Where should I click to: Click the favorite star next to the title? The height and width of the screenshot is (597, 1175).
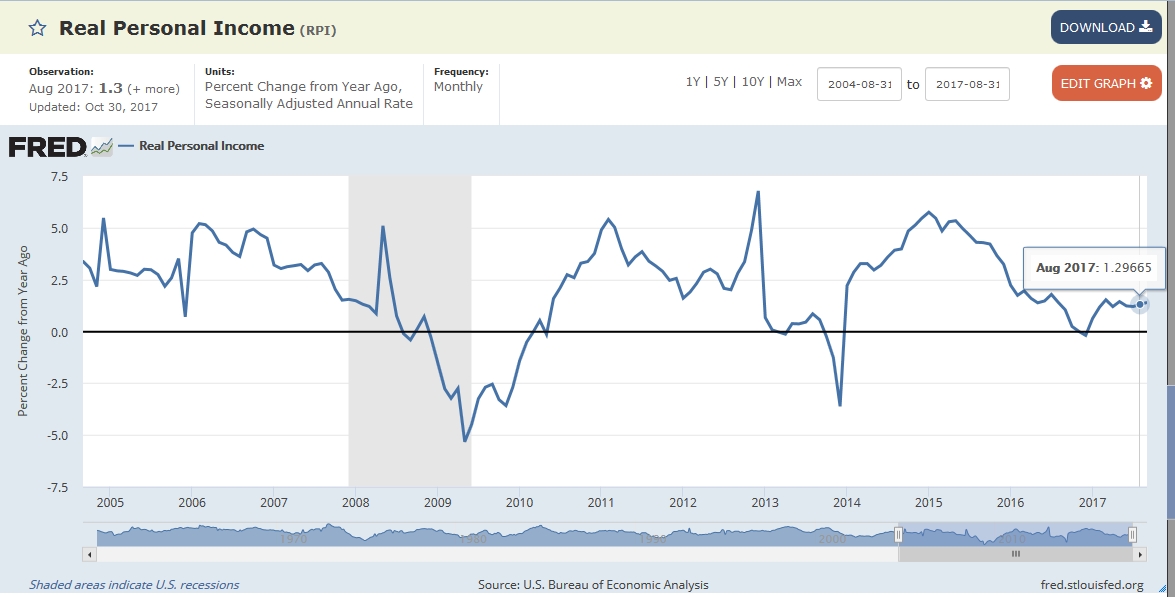coord(37,28)
